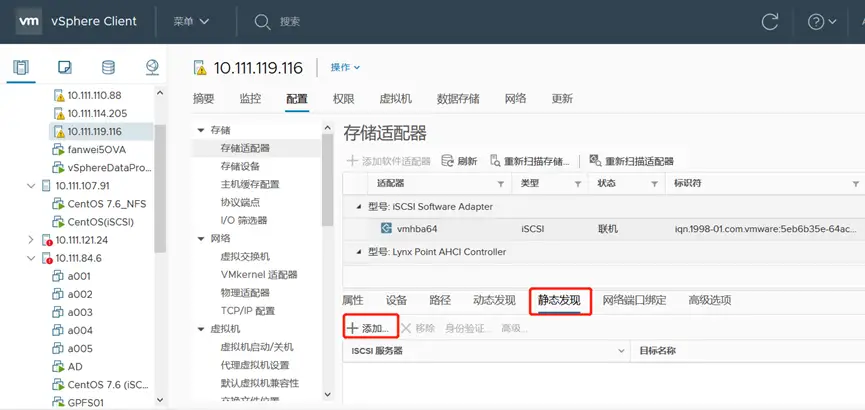Switch to the 数据存储 tab
Screen dimensions: 865x410
tap(458, 99)
